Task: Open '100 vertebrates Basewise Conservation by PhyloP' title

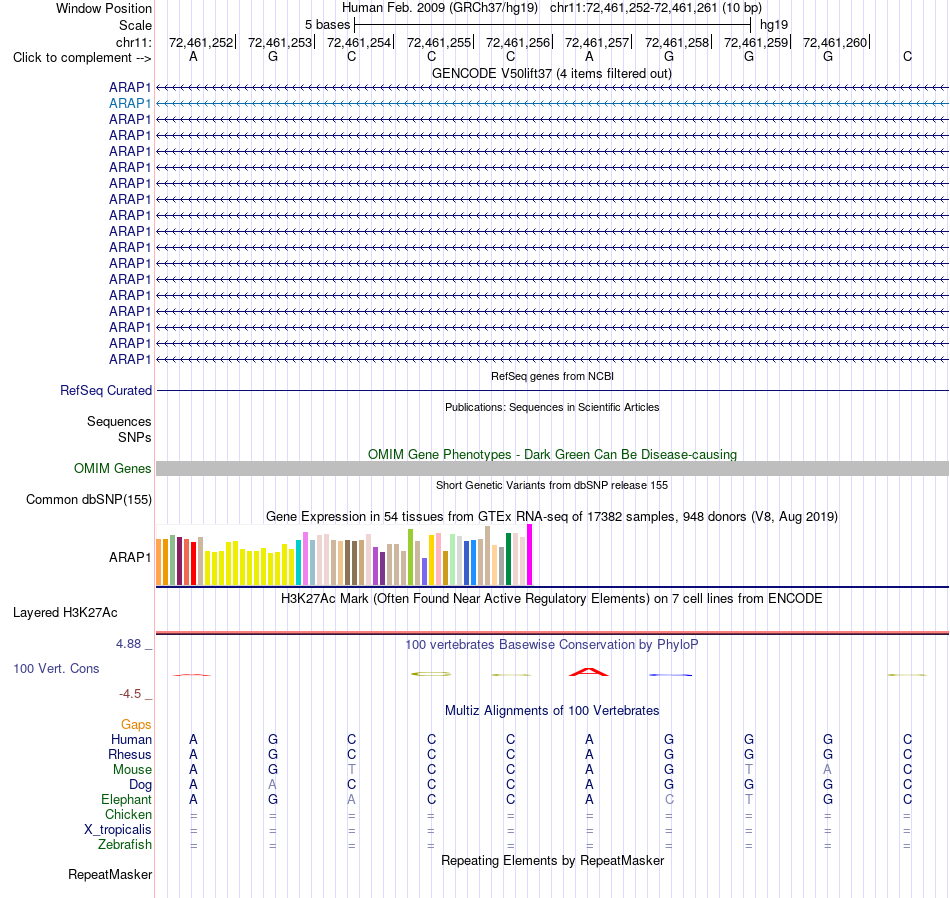Action: coord(552,645)
